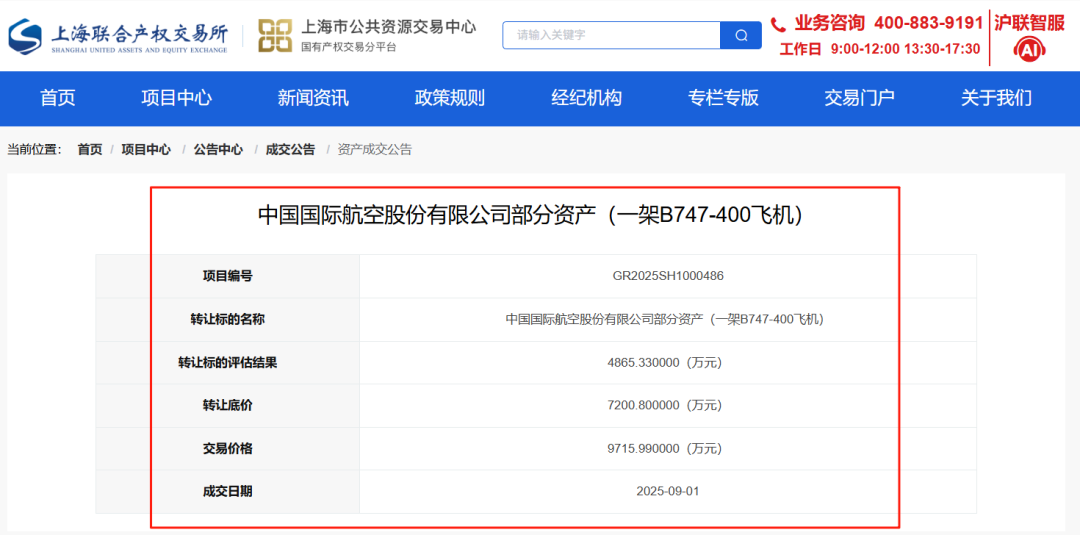Go to 项目中心 in the breadcrumb
Viewport: 1080px width, 535px height.
(146, 149)
